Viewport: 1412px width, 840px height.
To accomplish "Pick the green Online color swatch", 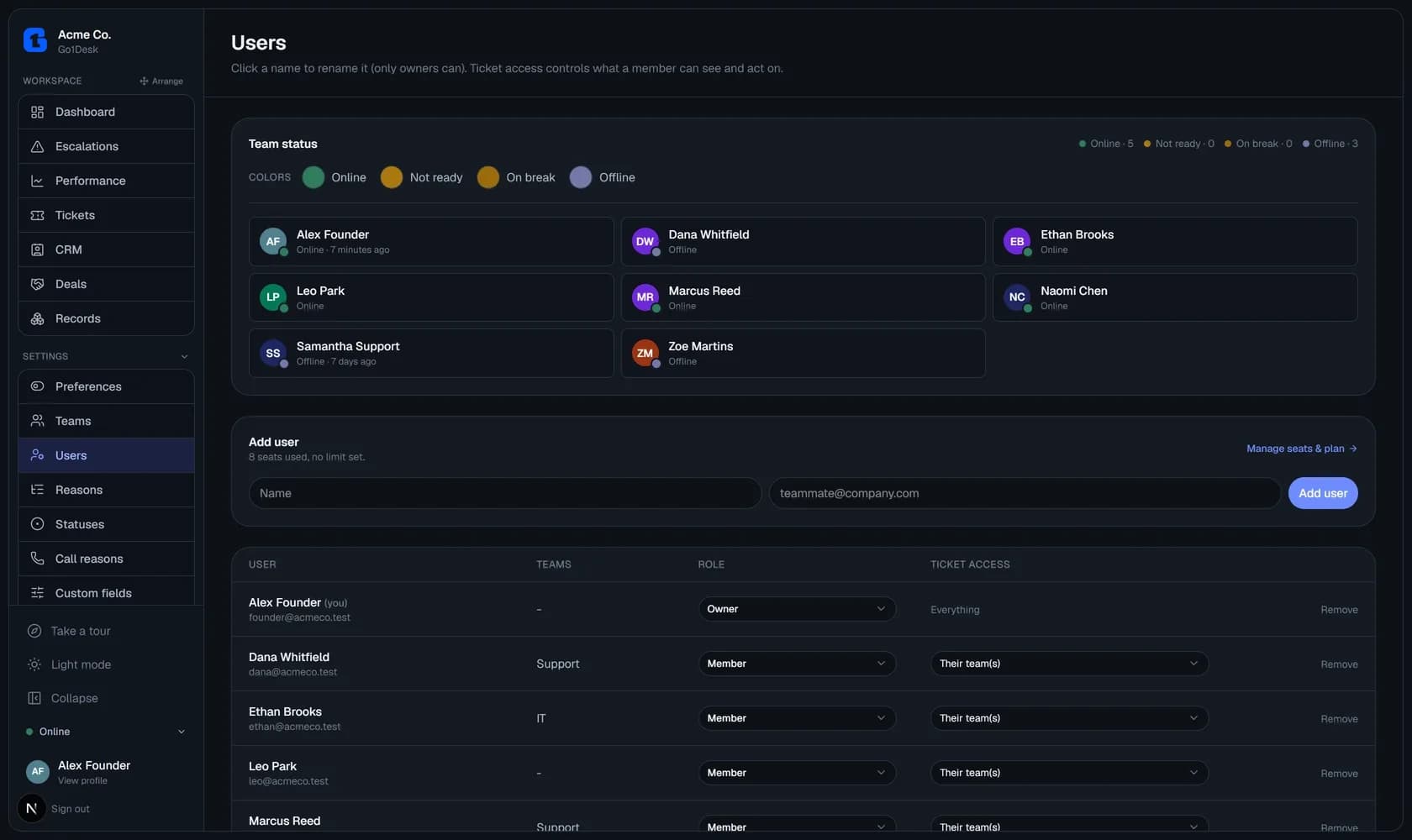I will point(313,177).
